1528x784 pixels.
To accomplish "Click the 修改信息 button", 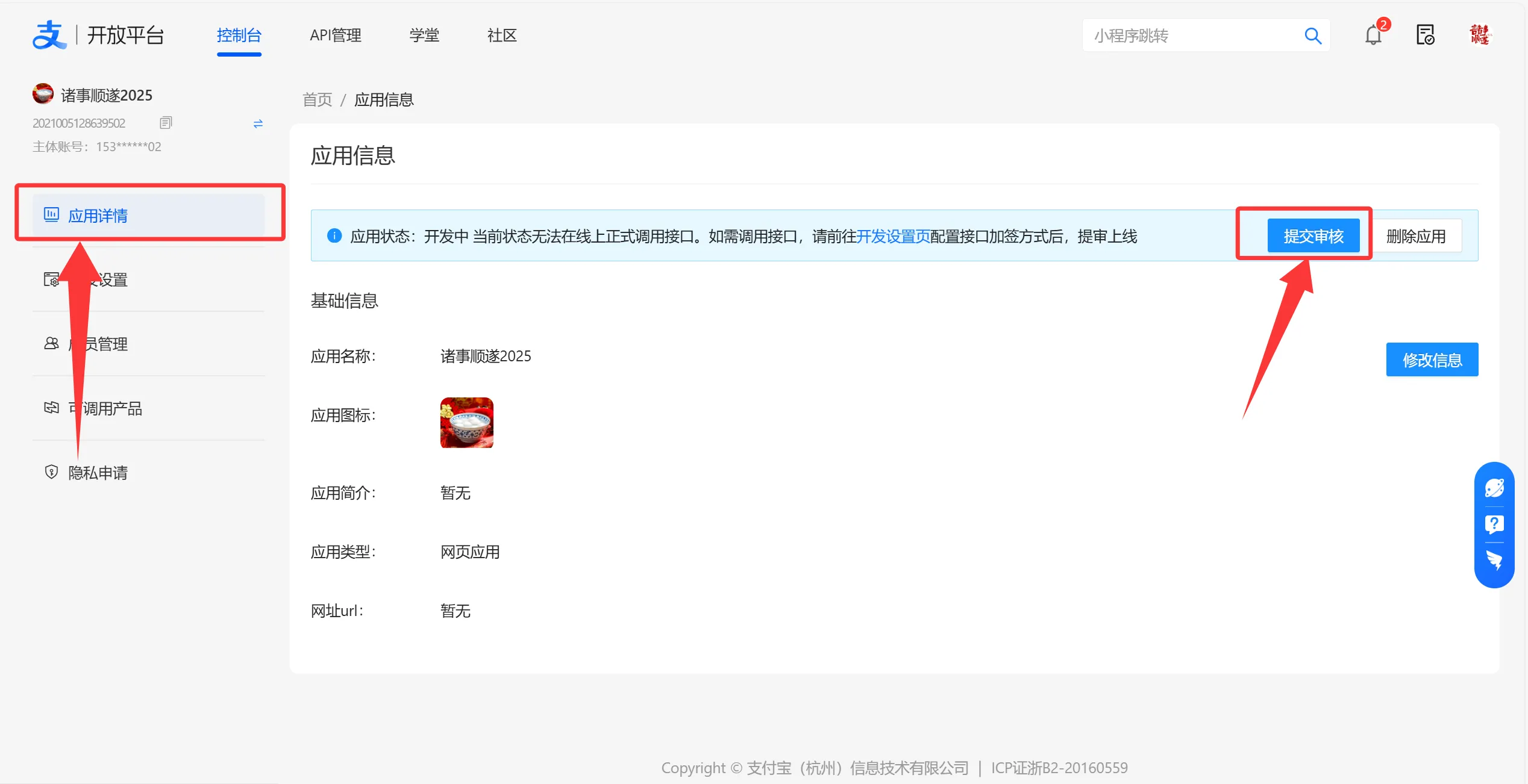I will 1432,359.
